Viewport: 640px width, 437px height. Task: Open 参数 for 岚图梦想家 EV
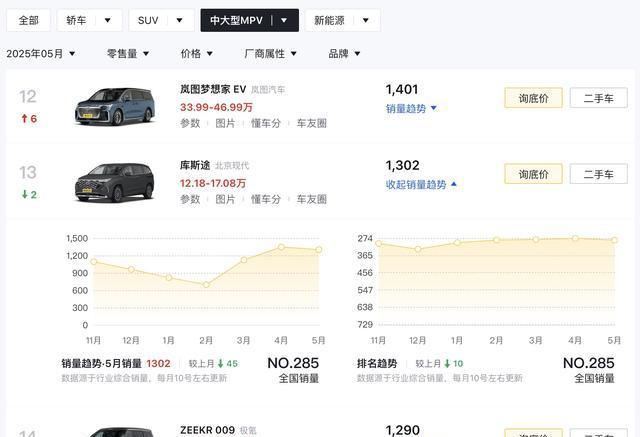point(190,123)
